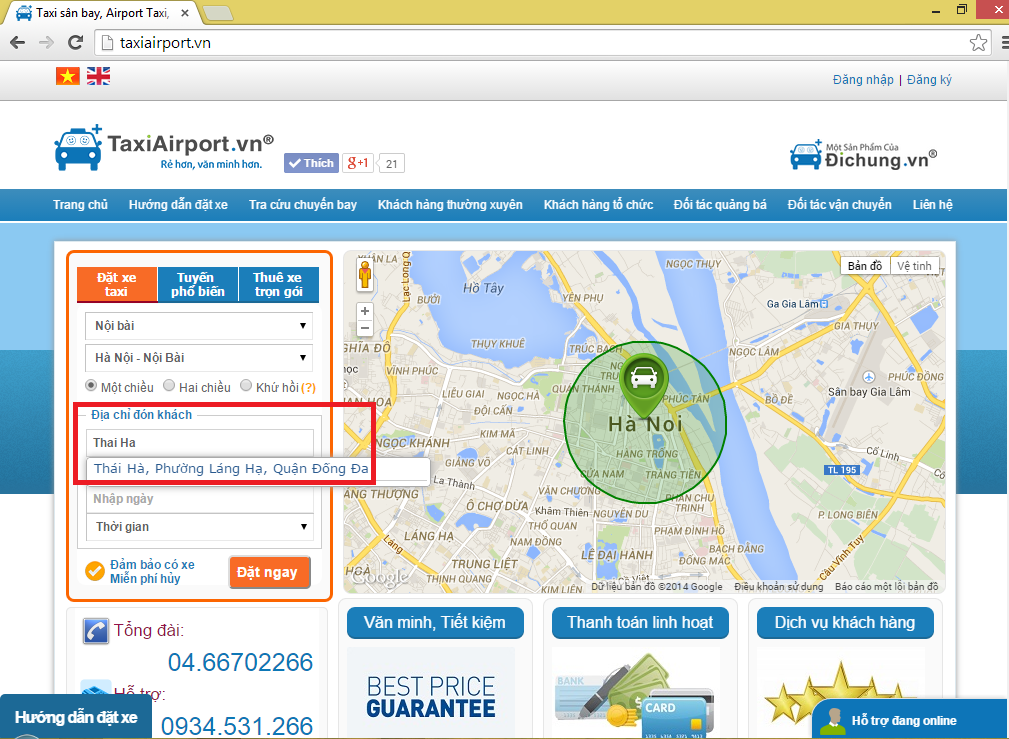Switch language with the UK flag icon
This screenshot has height=739, width=1009.
coord(98,76)
